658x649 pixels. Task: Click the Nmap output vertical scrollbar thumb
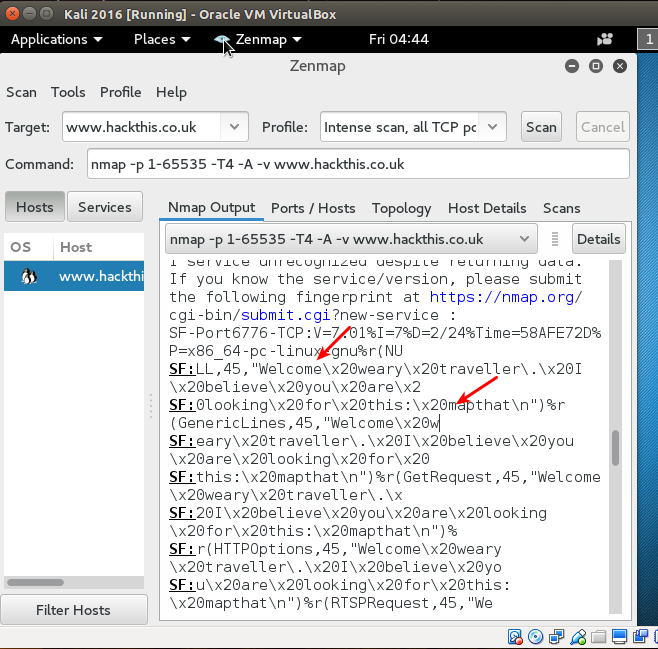615,448
